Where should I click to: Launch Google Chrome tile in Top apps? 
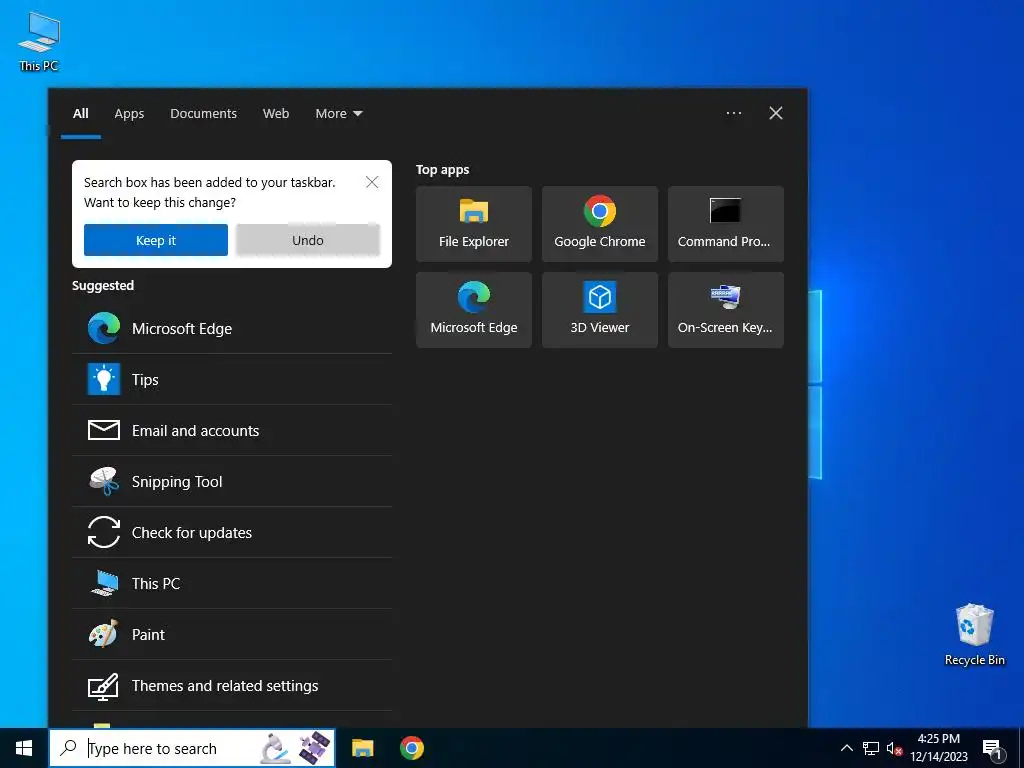coord(600,224)
